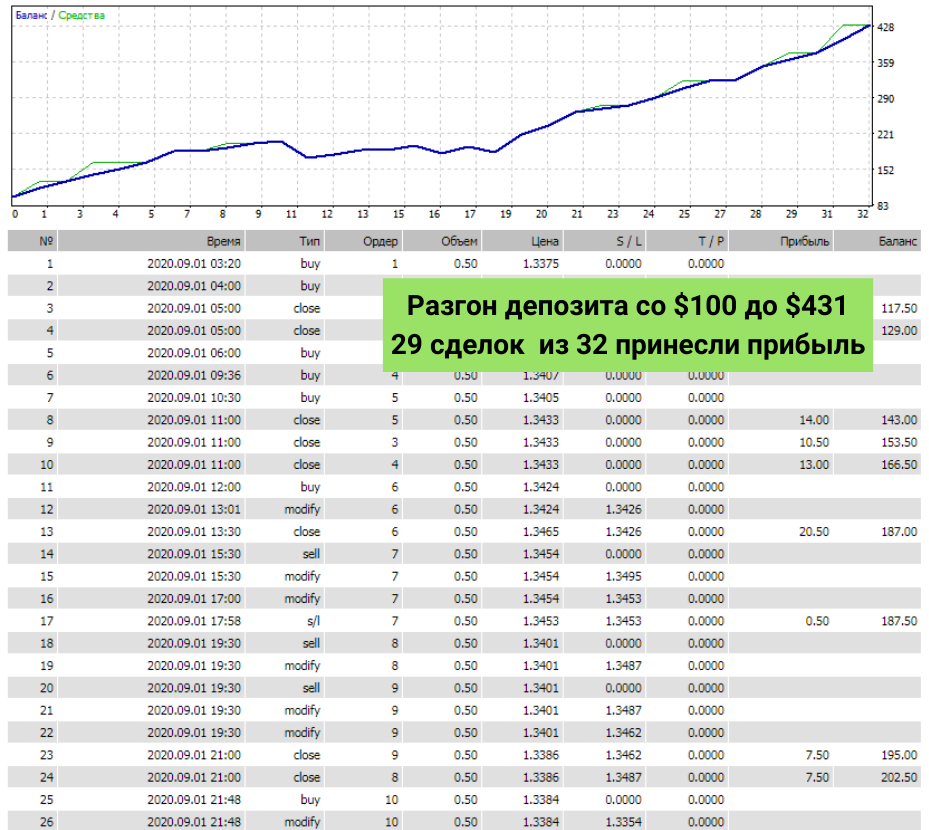Select the time cell '2020.09.01 04:00'

[194, 286]
